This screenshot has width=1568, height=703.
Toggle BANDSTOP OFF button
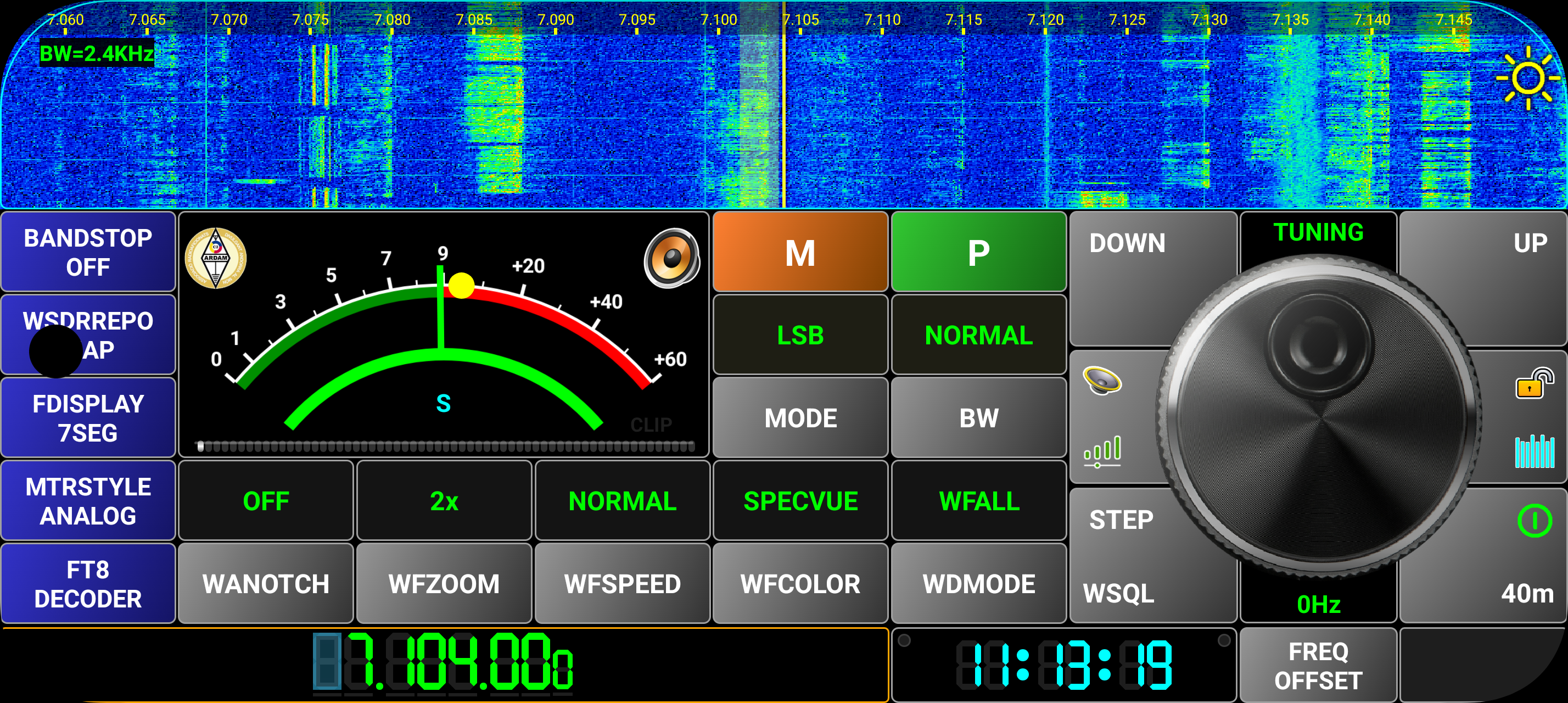pyautogui.click(x=88, y=252)
